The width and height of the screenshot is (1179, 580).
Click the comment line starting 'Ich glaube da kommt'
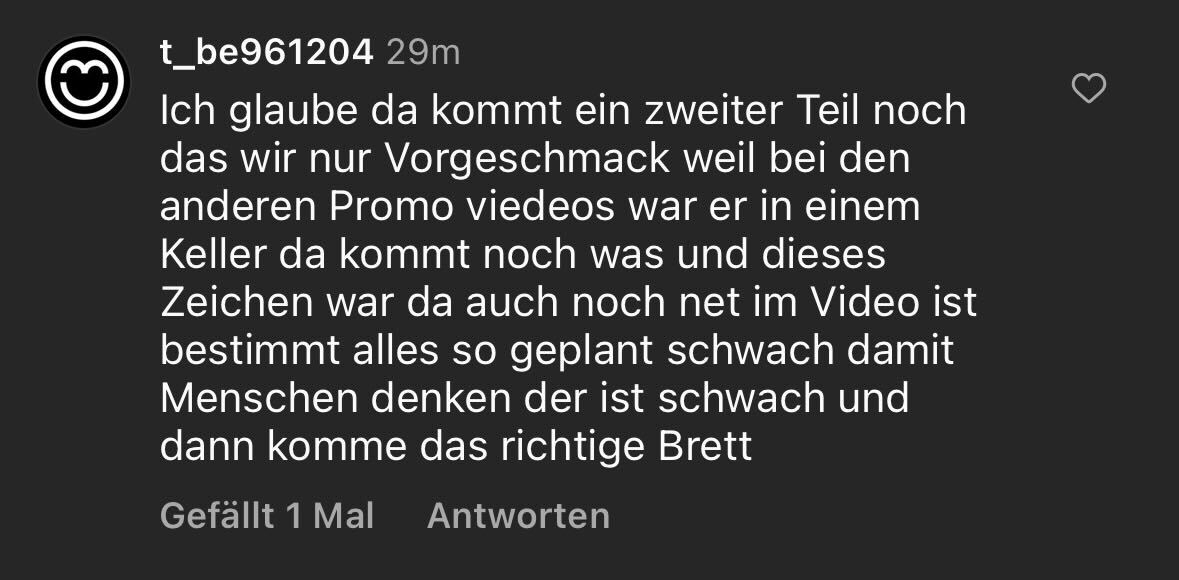(x=563, y=111)
